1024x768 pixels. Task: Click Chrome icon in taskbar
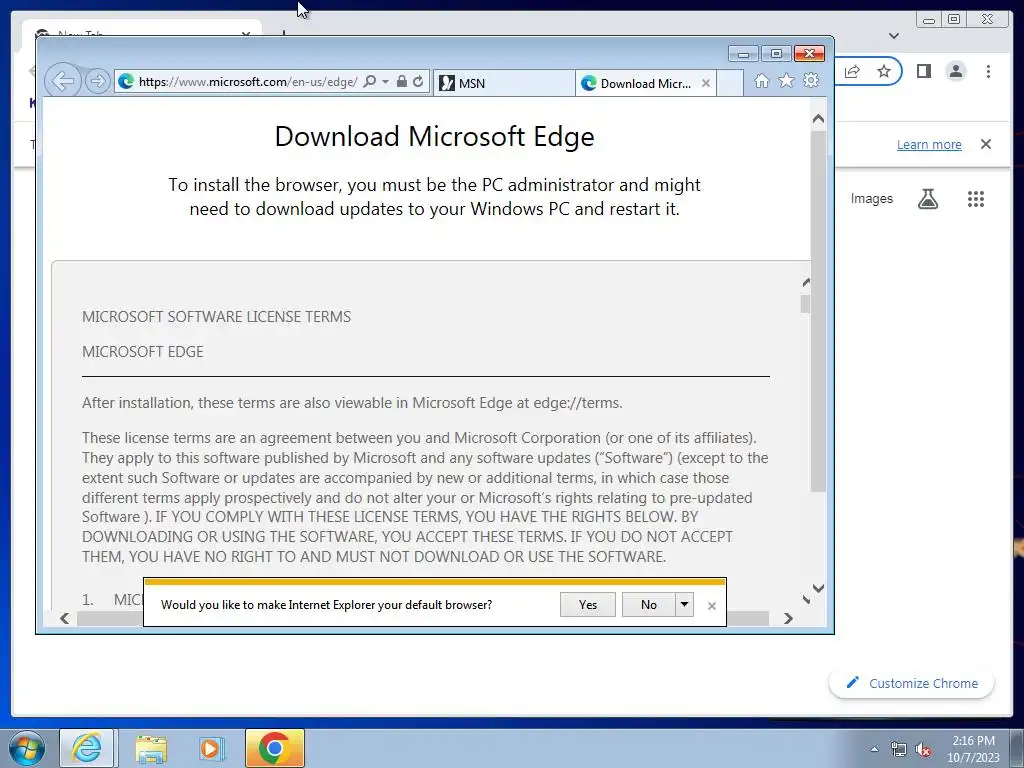pos(275,748)
